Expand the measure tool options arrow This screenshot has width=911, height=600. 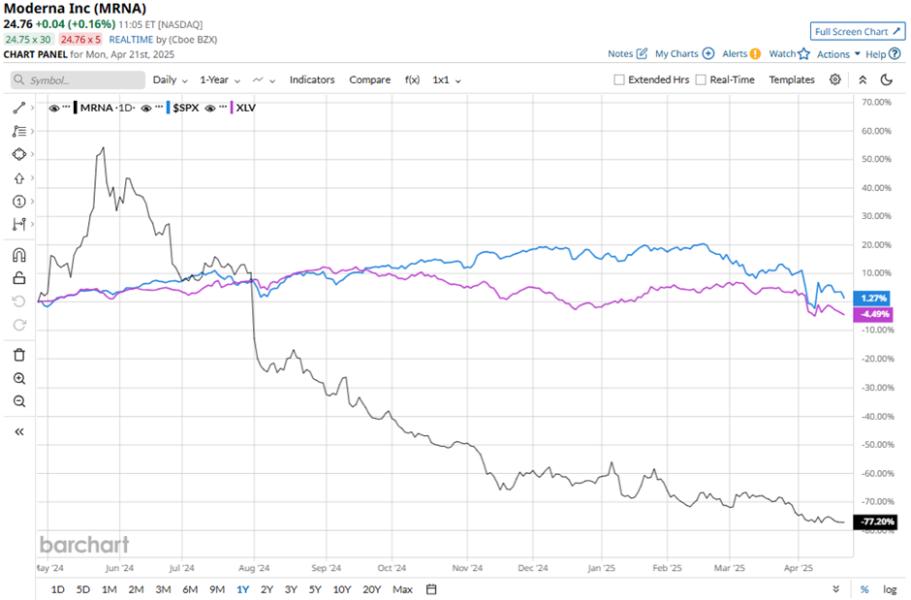(32, 224)
